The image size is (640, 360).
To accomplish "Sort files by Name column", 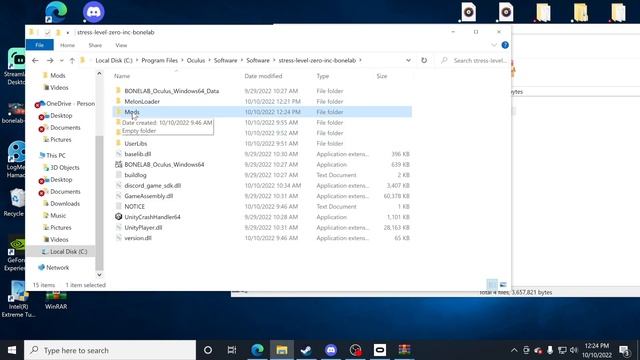I will click(122, 76).
